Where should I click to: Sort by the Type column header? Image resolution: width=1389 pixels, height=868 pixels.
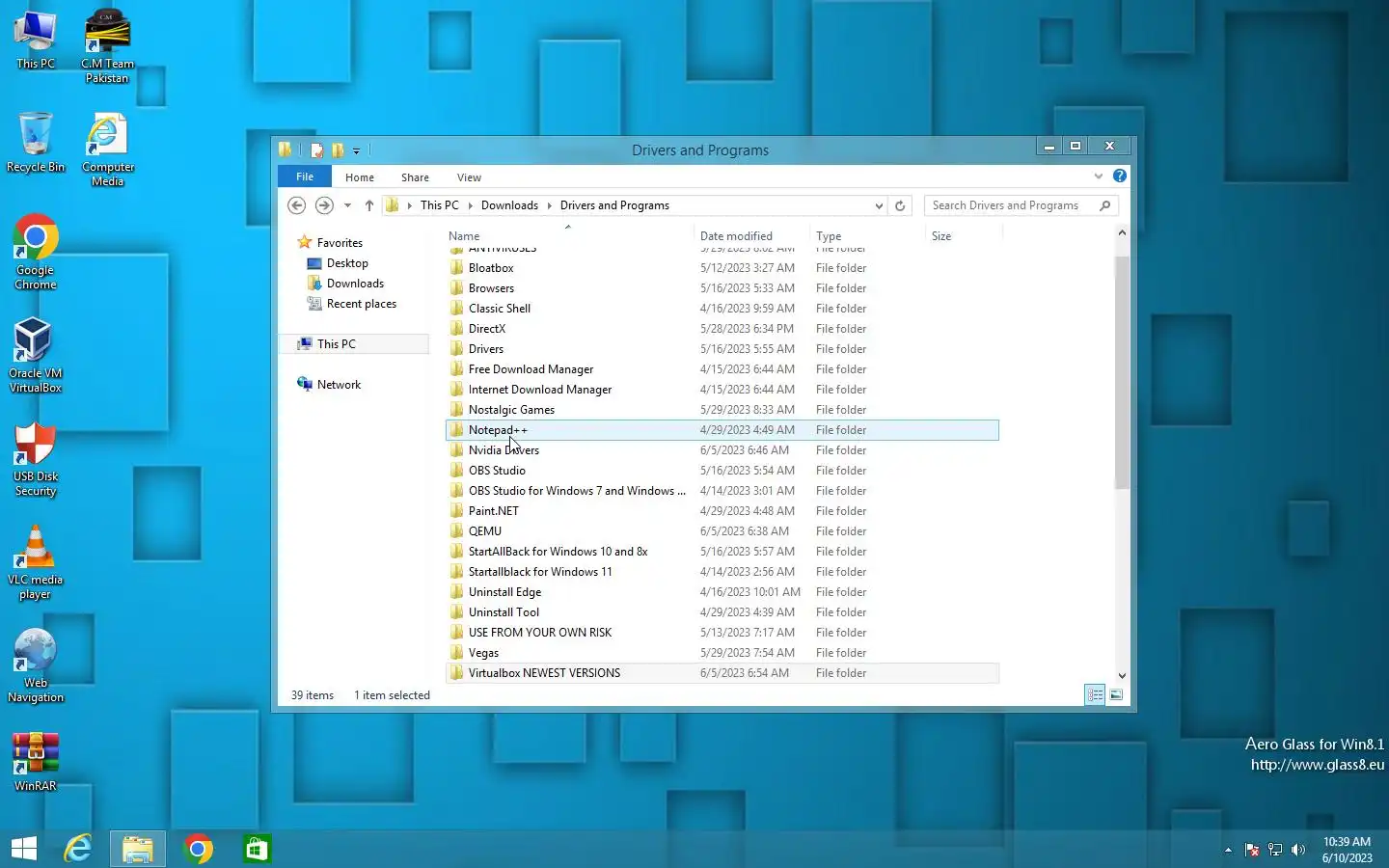click(x=867, y=235)
